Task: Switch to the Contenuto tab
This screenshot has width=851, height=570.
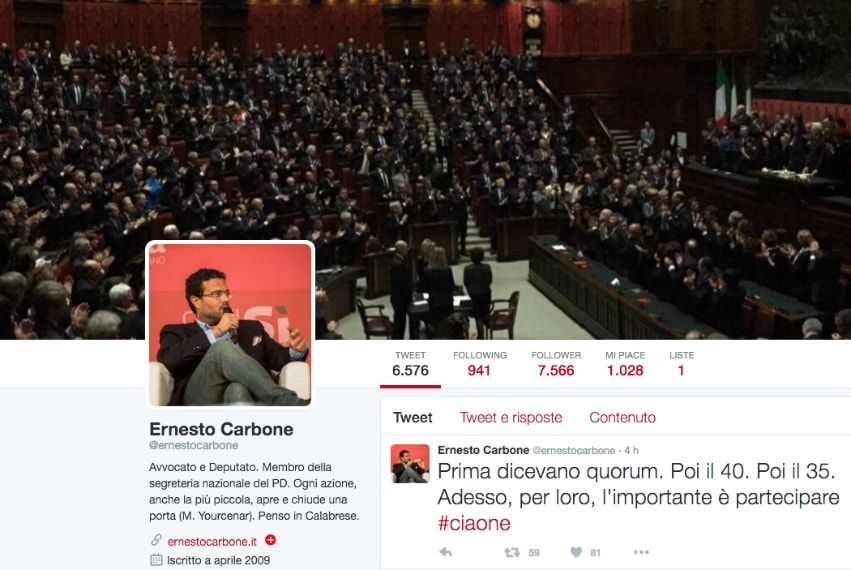Action: 623,417
